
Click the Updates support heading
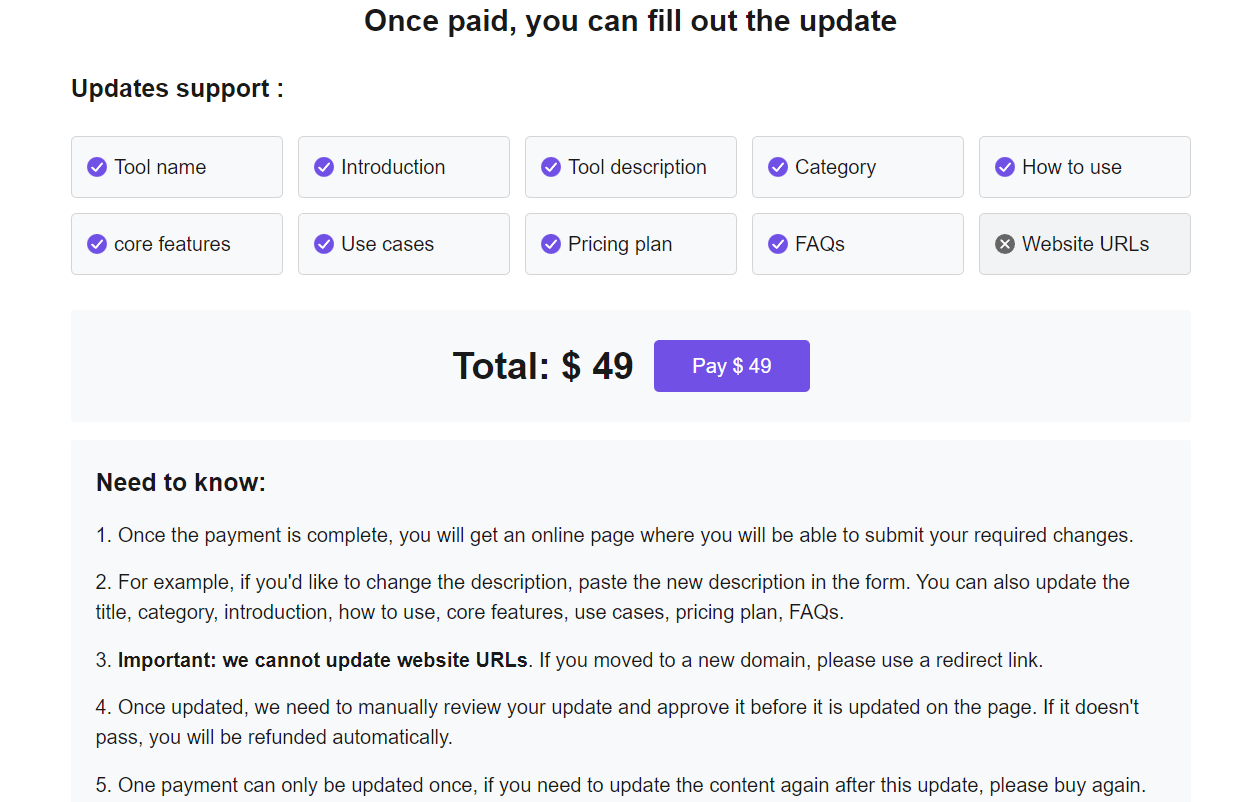coord(176,88)
